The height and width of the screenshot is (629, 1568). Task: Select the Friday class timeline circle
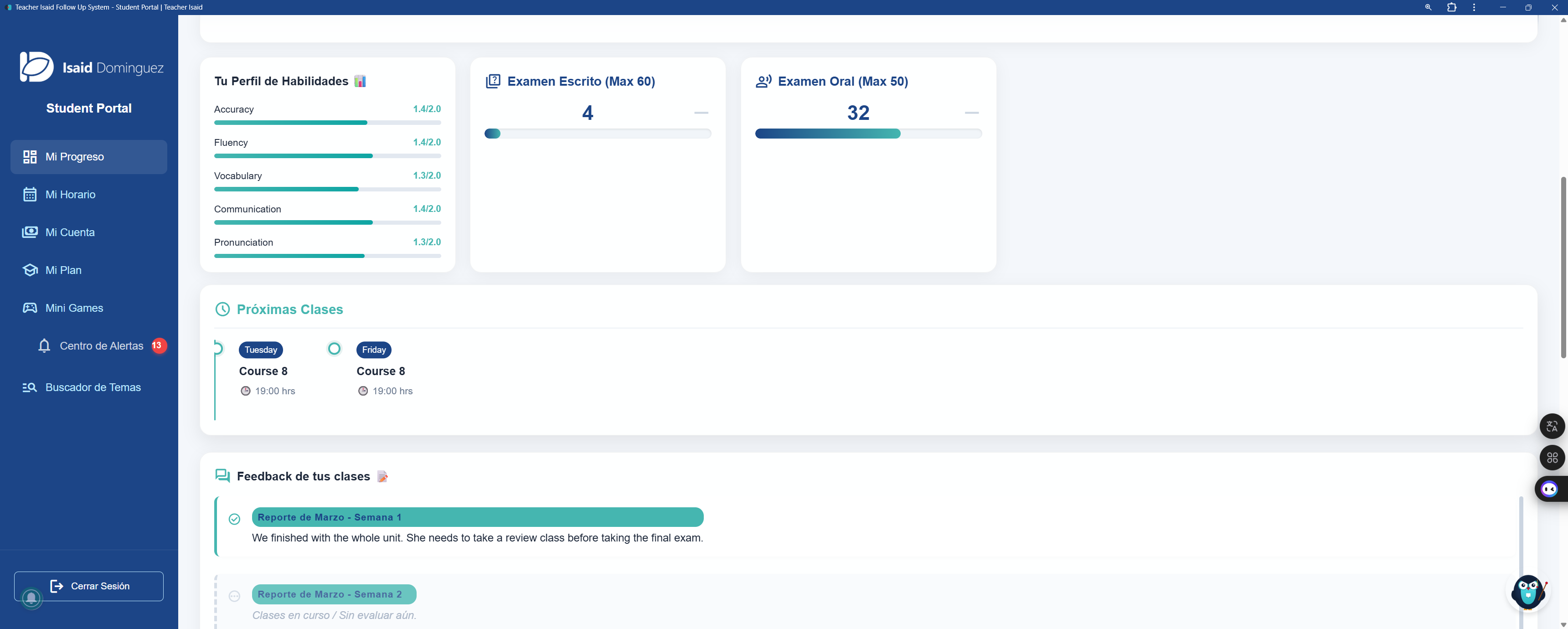334,349
